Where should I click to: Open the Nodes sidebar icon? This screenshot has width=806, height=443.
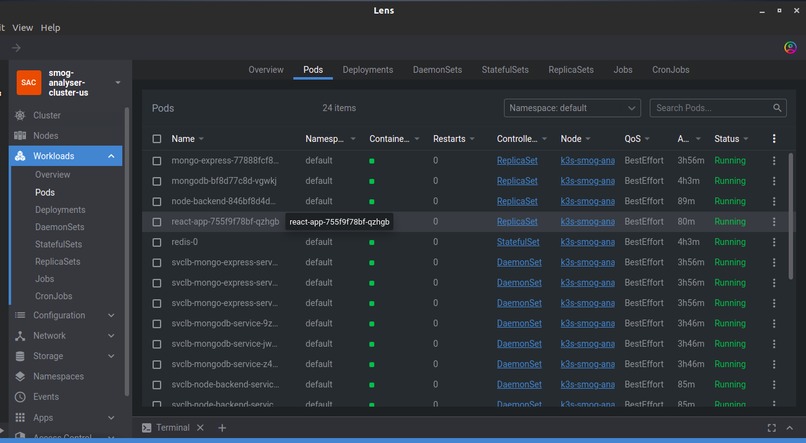click(20, 136)
